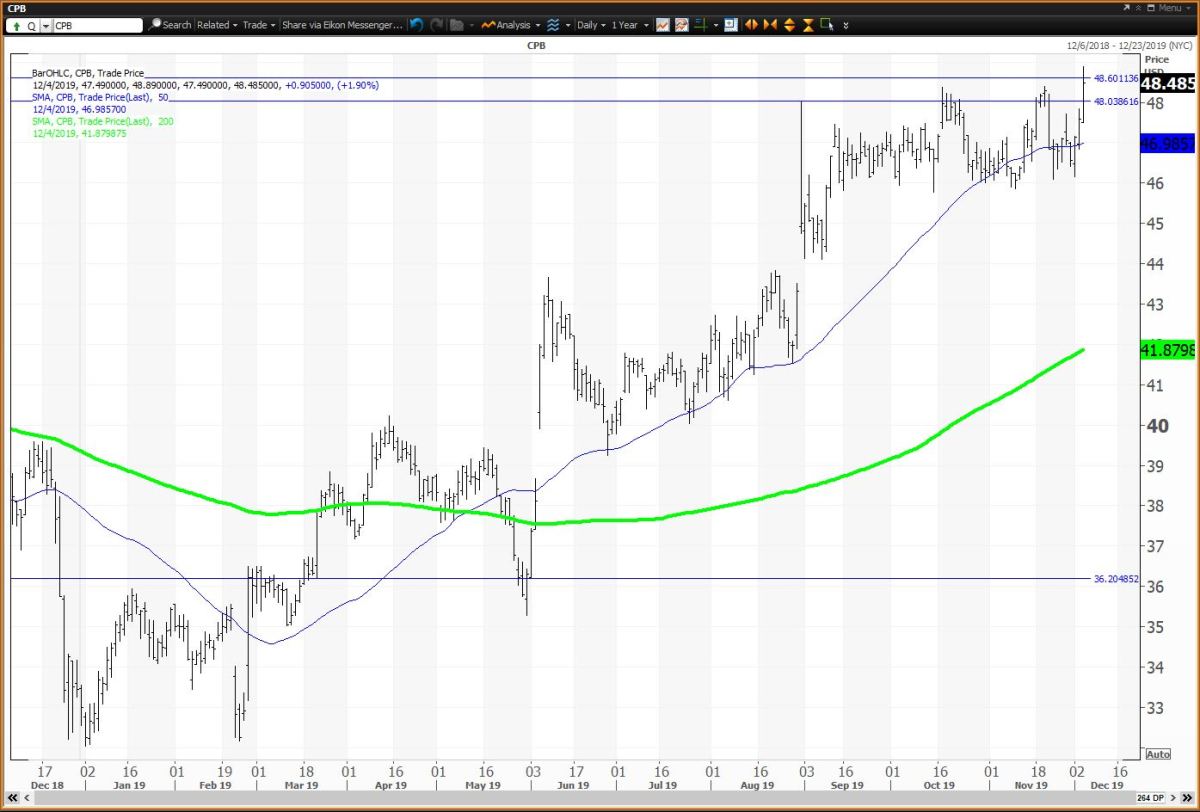
Task: Click the vertical expand orange arrows icon
Action: tap(791, 25)
